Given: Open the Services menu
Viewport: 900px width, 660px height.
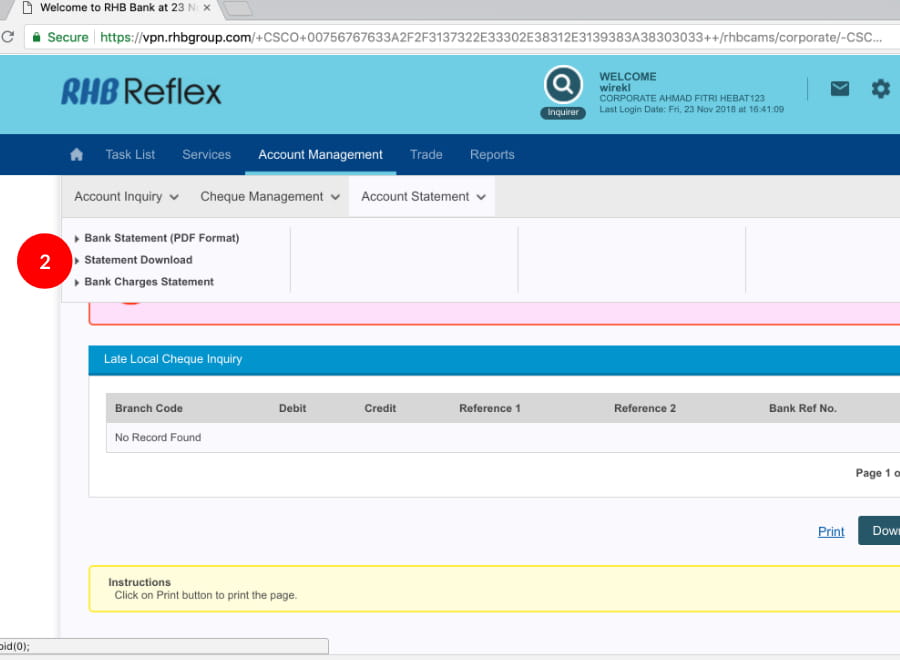Looking at the screenshot, I should coord(206,155).
